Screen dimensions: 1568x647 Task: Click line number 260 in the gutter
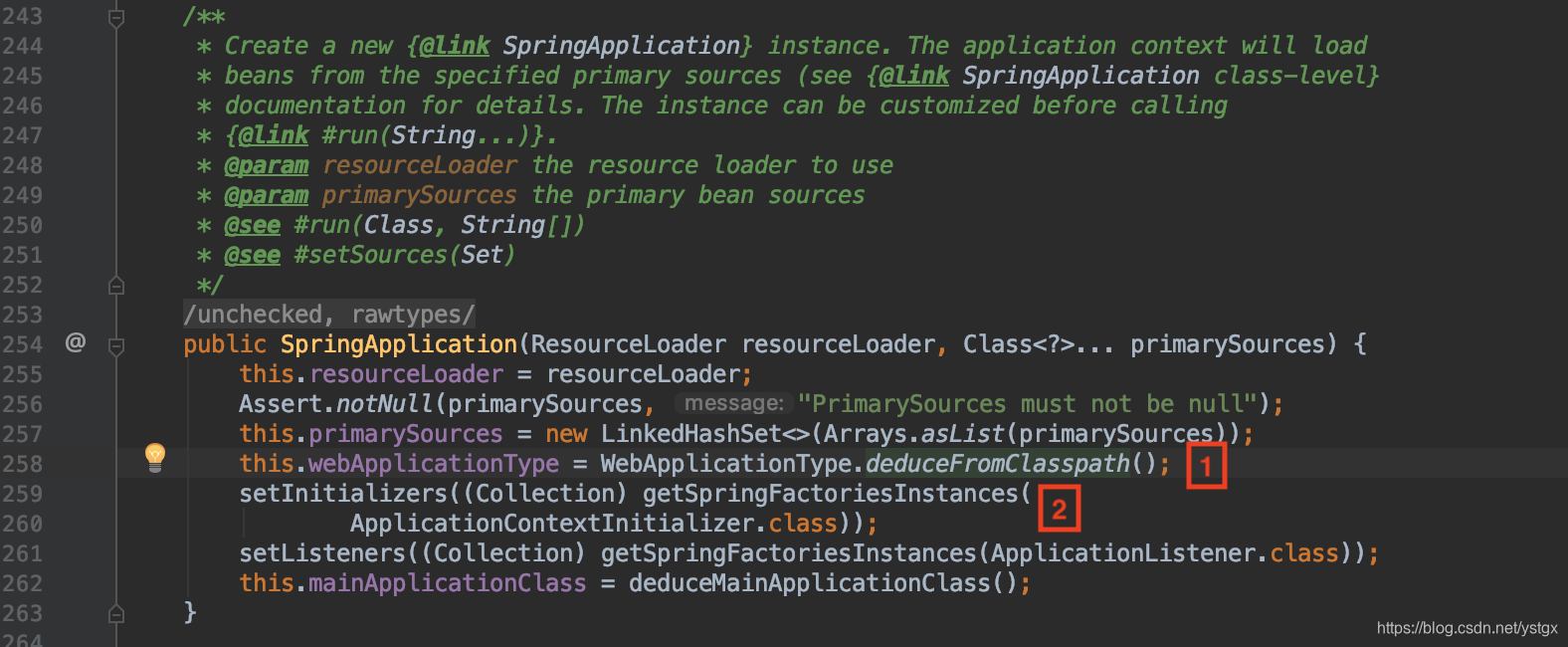coord(22,524)
